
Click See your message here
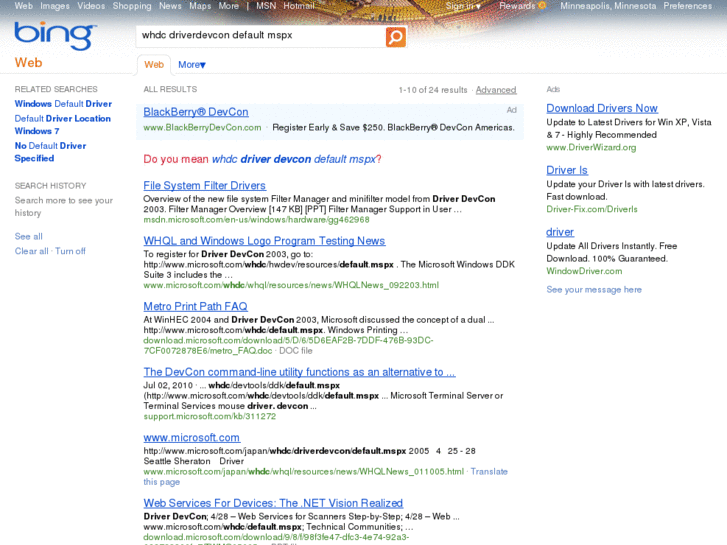click(594, 290)
